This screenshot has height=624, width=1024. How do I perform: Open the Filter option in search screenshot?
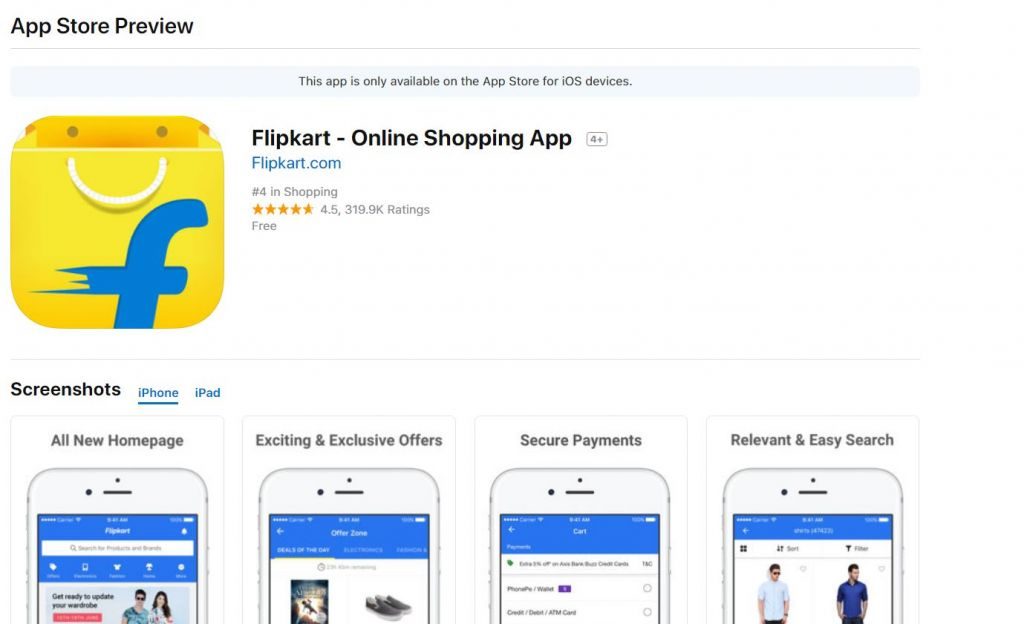click(857, 548)
